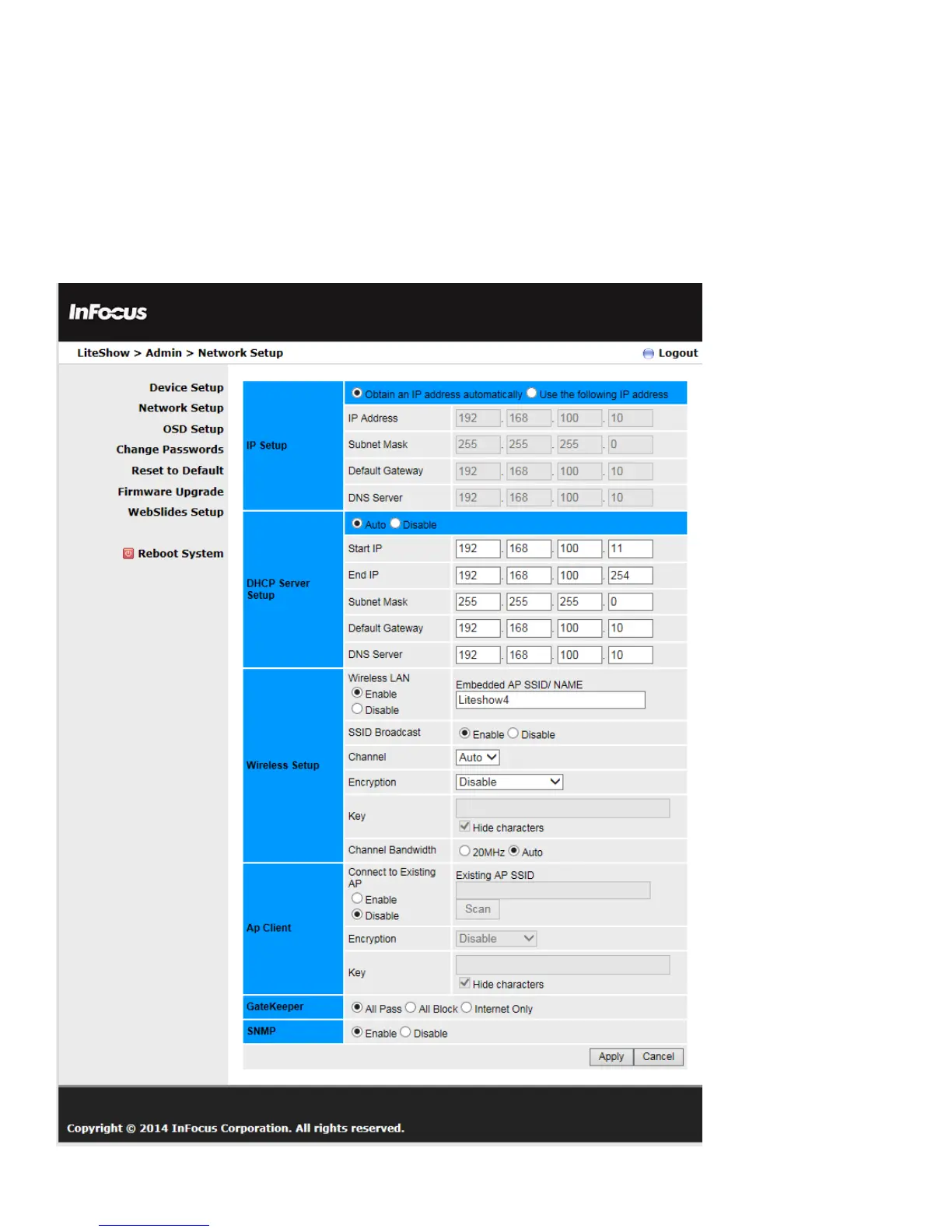This screenshot has width=952, height=1232.
Task: Click the red Reboot System icon
Action: (x=128, y=554)
